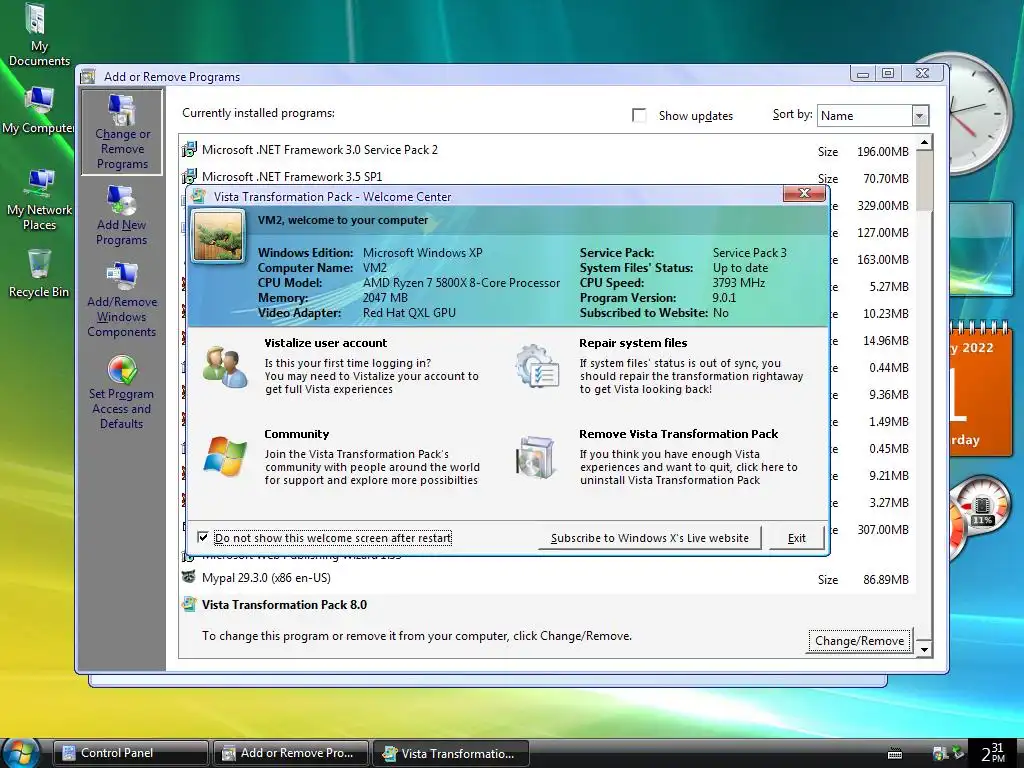Screen dimensions: 1024x768
Task: Open My Network Places icon
Action: point(39,199)
